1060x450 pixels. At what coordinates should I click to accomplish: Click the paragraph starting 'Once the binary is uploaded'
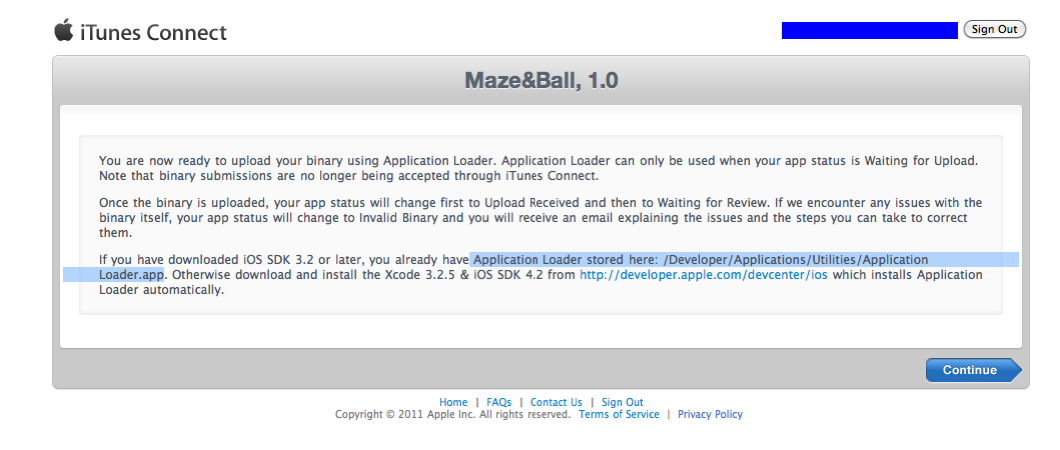coord(540,217)
